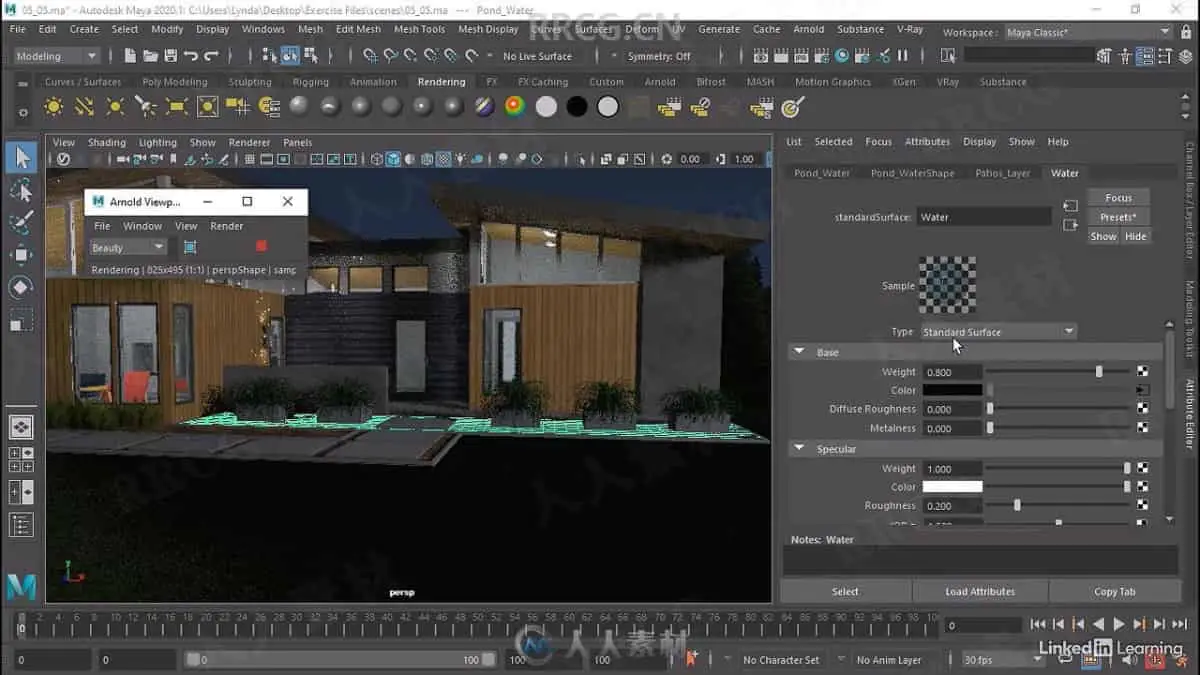
Task: Click the area light shelf icon
Action: click(x=177, y=106)
